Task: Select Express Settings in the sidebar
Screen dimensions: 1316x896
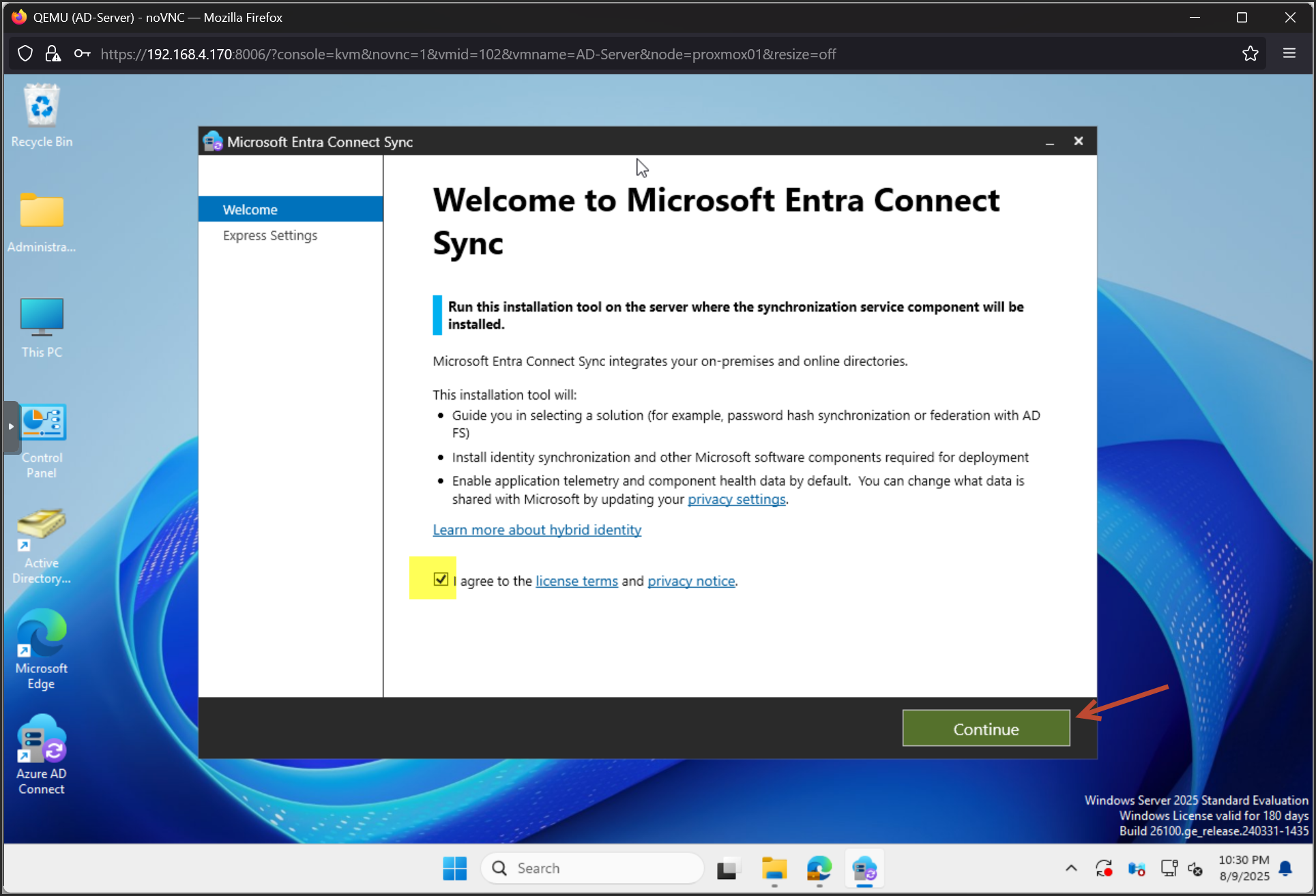Action: [x=270, y=235]
